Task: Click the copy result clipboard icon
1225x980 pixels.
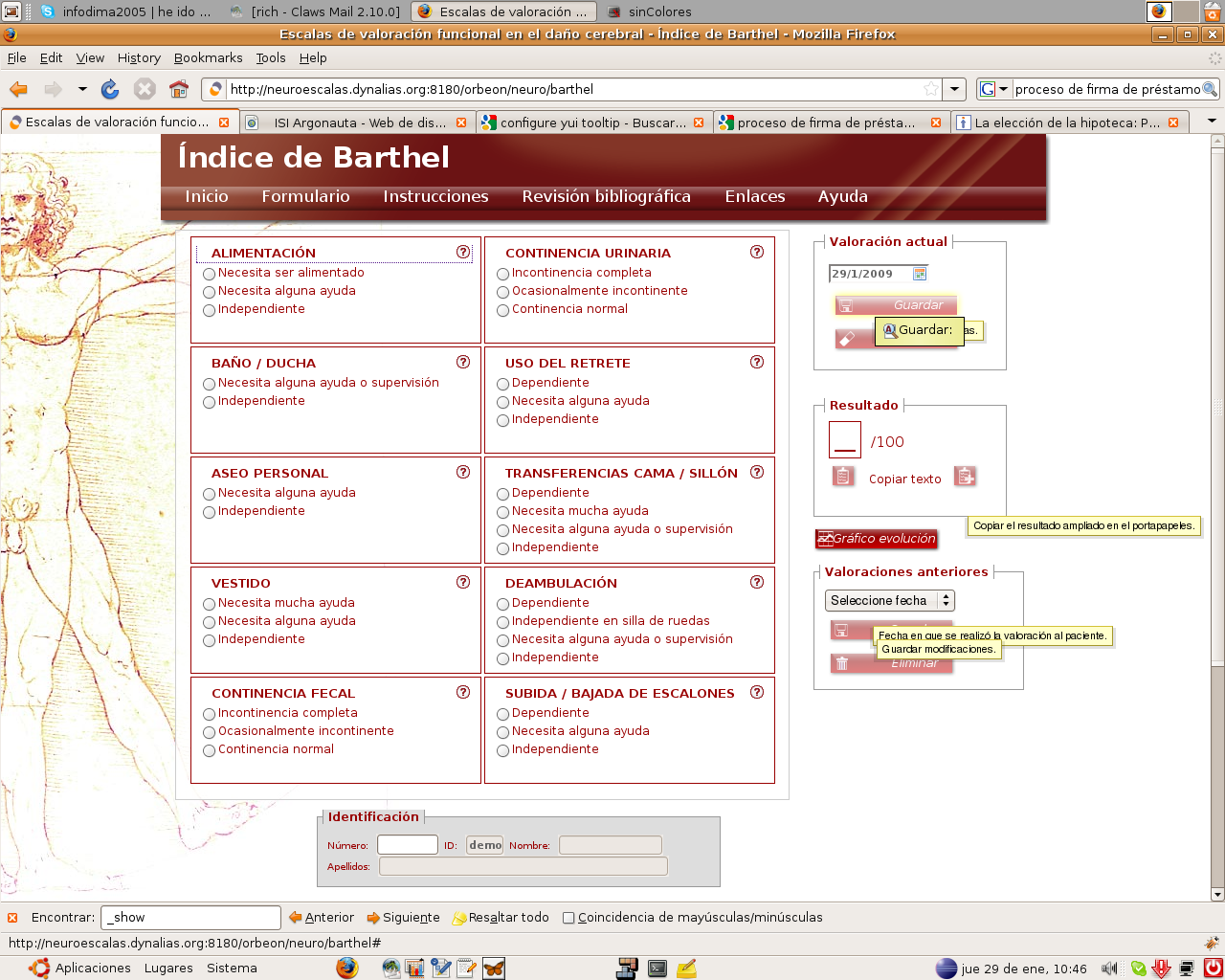Action: (843, 477)
